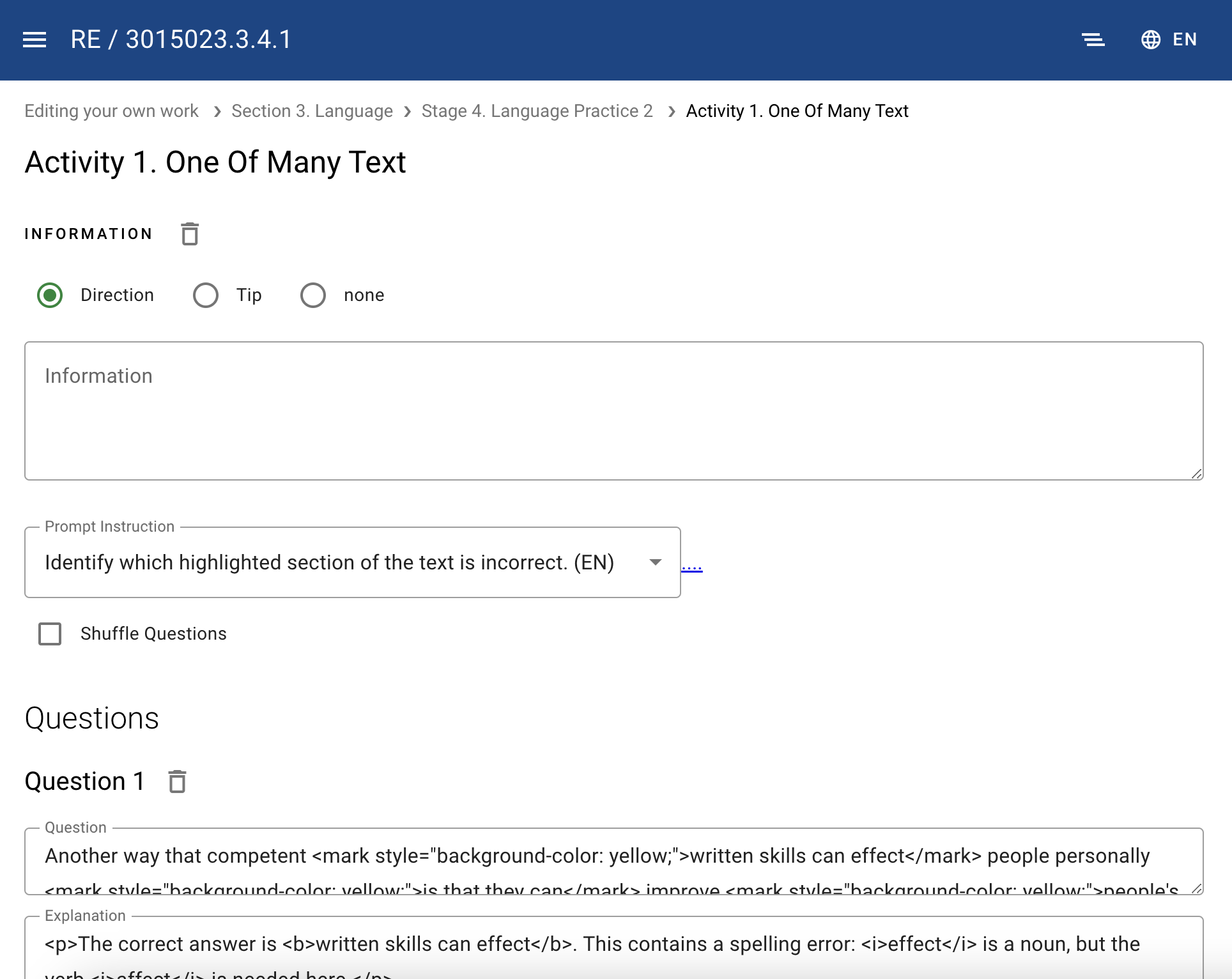Open the Prompt Instruction dropdown arrow
This screenshot has height=979, width=1232.
(655, 562)
